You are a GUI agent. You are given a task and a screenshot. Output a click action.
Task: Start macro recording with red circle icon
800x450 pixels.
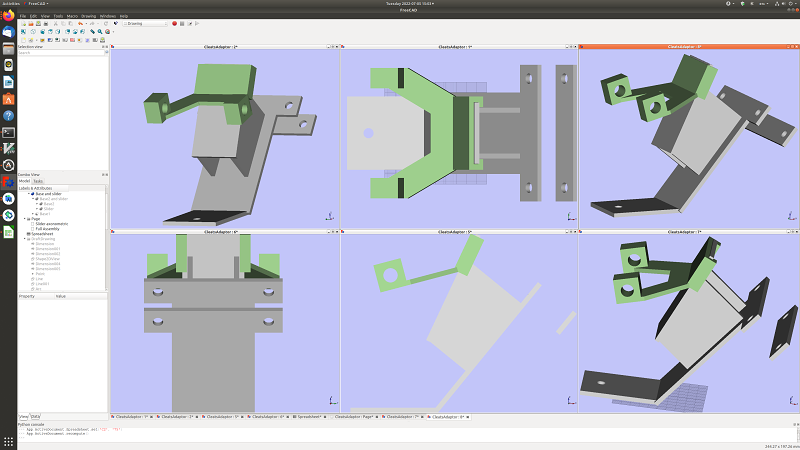coord(174,23)
